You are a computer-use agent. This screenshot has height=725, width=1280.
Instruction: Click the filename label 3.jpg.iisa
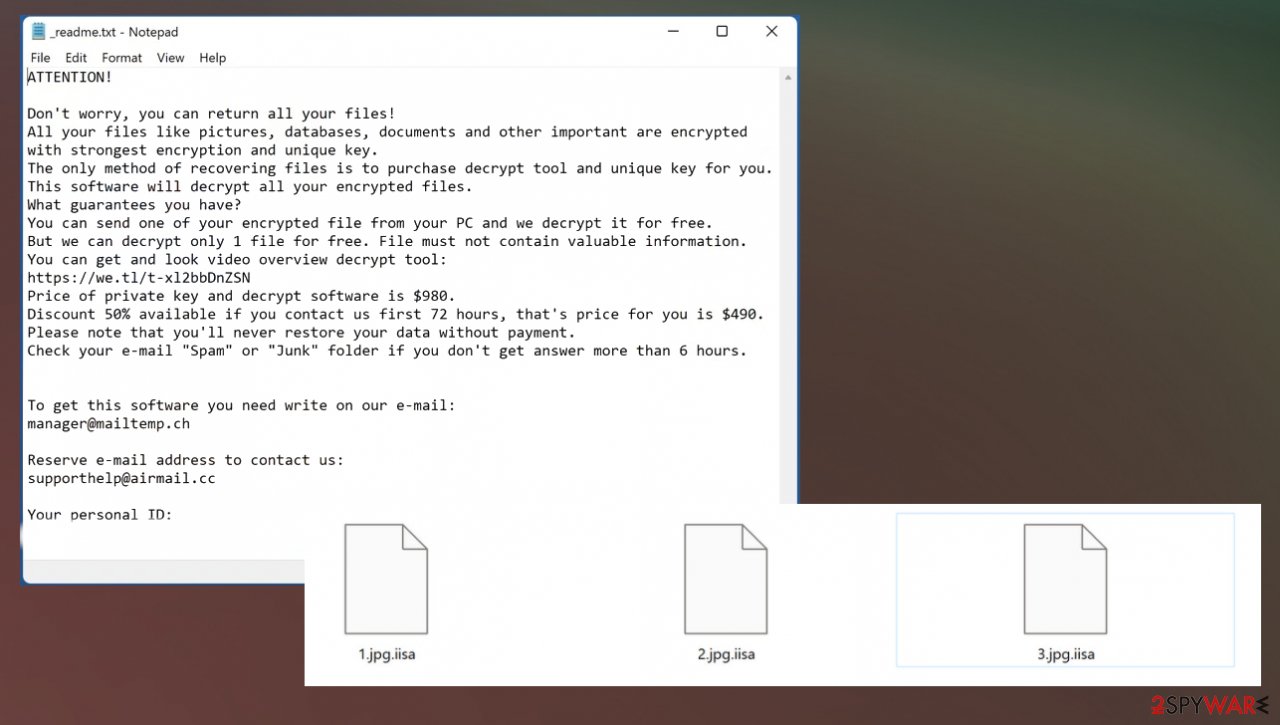pyautogui.click(x=1064, y=655)
